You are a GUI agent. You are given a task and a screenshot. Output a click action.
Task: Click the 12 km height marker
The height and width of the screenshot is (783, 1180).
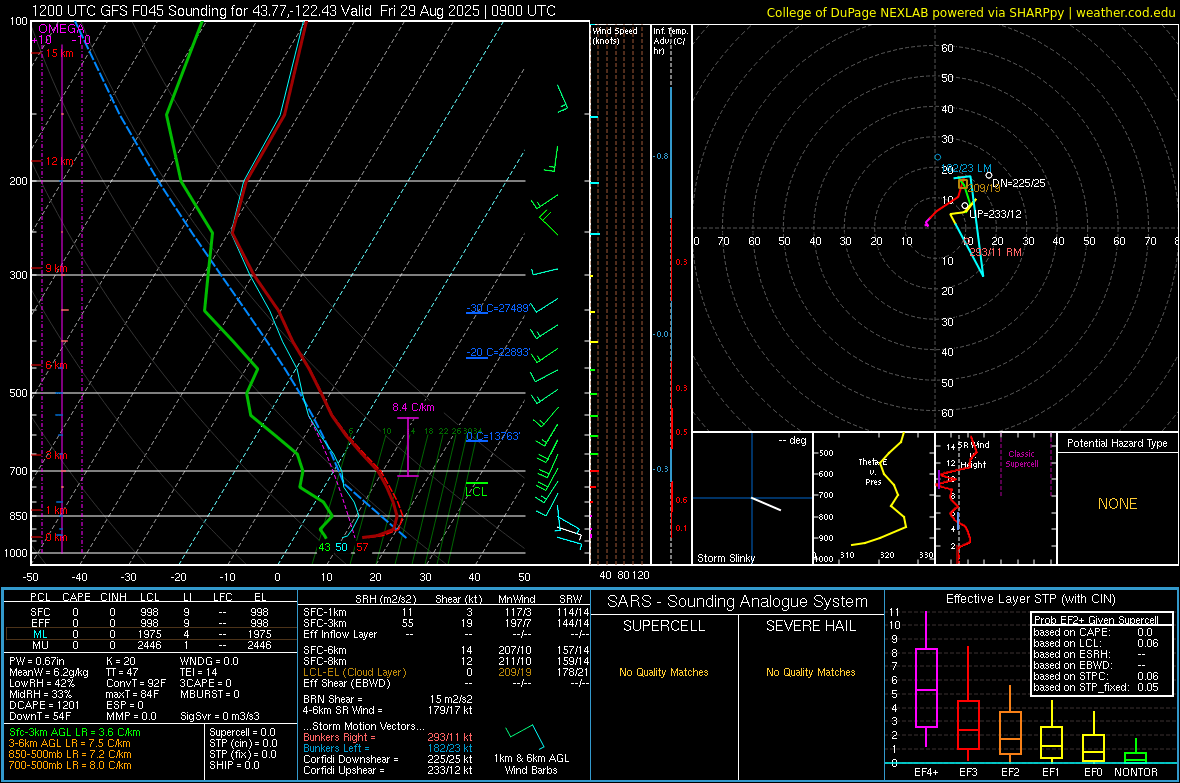59,161
